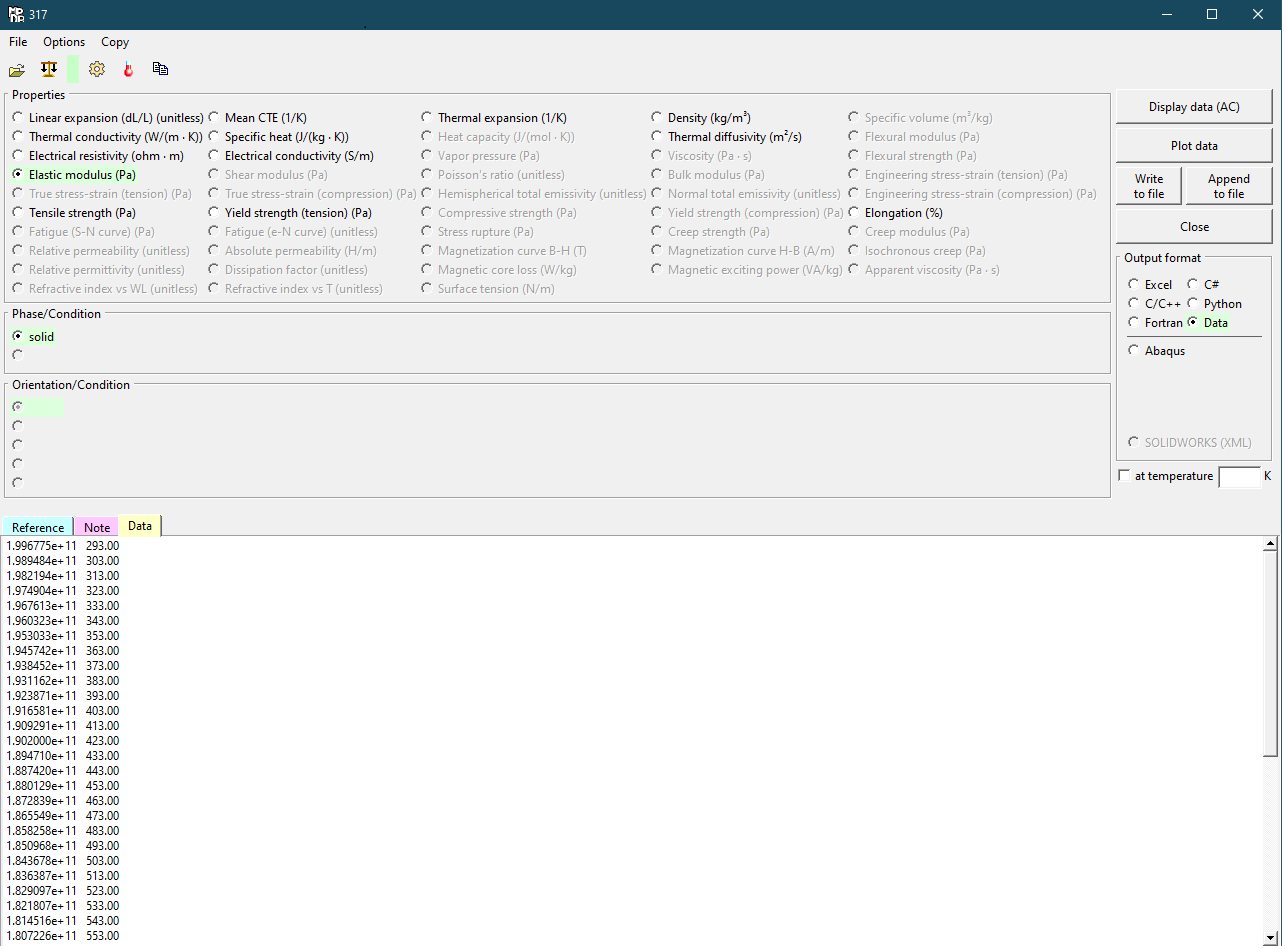The width and height of the screenshot is (1285, 949).
Task: Open the Options menu
Action: click(x=64, y=42)
